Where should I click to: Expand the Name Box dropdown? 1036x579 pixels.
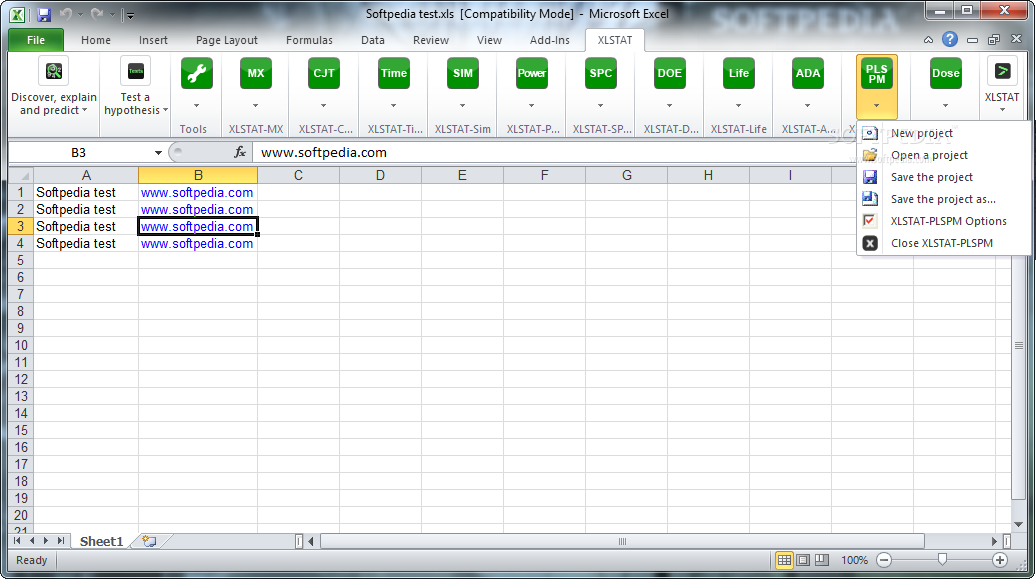point(158,153)
